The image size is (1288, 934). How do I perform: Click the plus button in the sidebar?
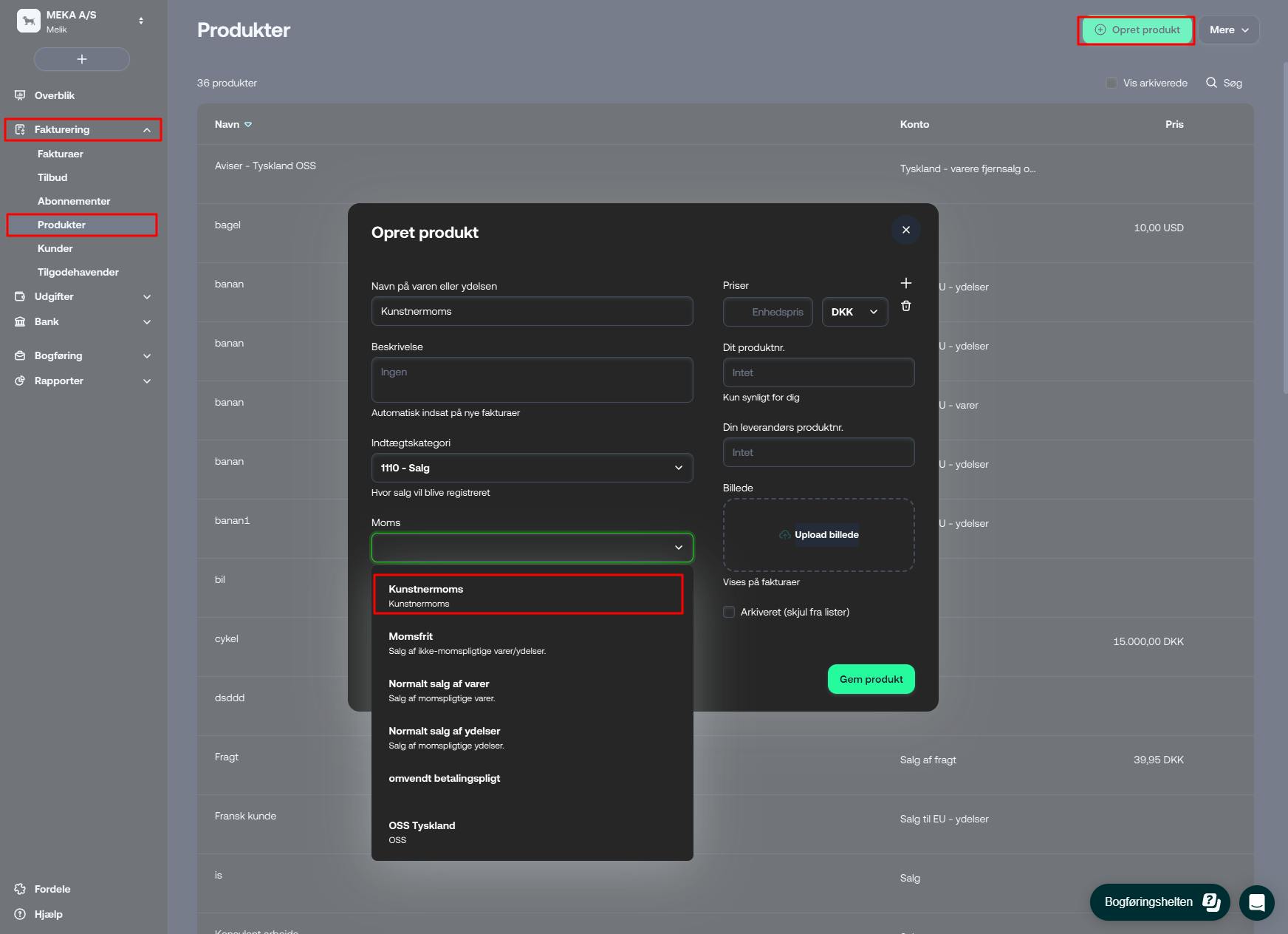point(82,59)
